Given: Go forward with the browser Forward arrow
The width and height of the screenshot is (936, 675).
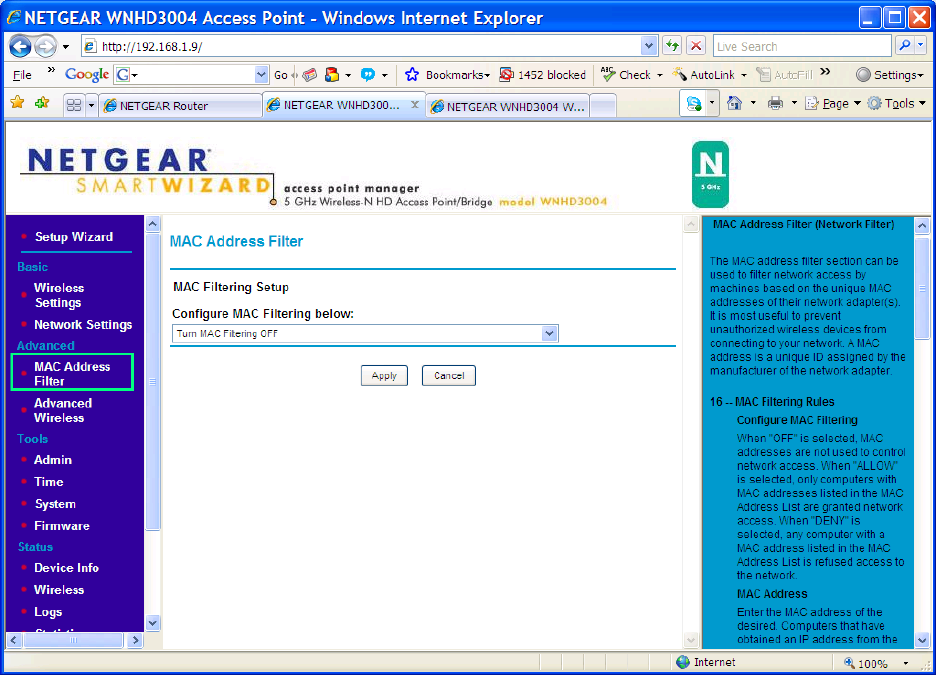Looking at the screenshot, I should click(x=46, y=47).
